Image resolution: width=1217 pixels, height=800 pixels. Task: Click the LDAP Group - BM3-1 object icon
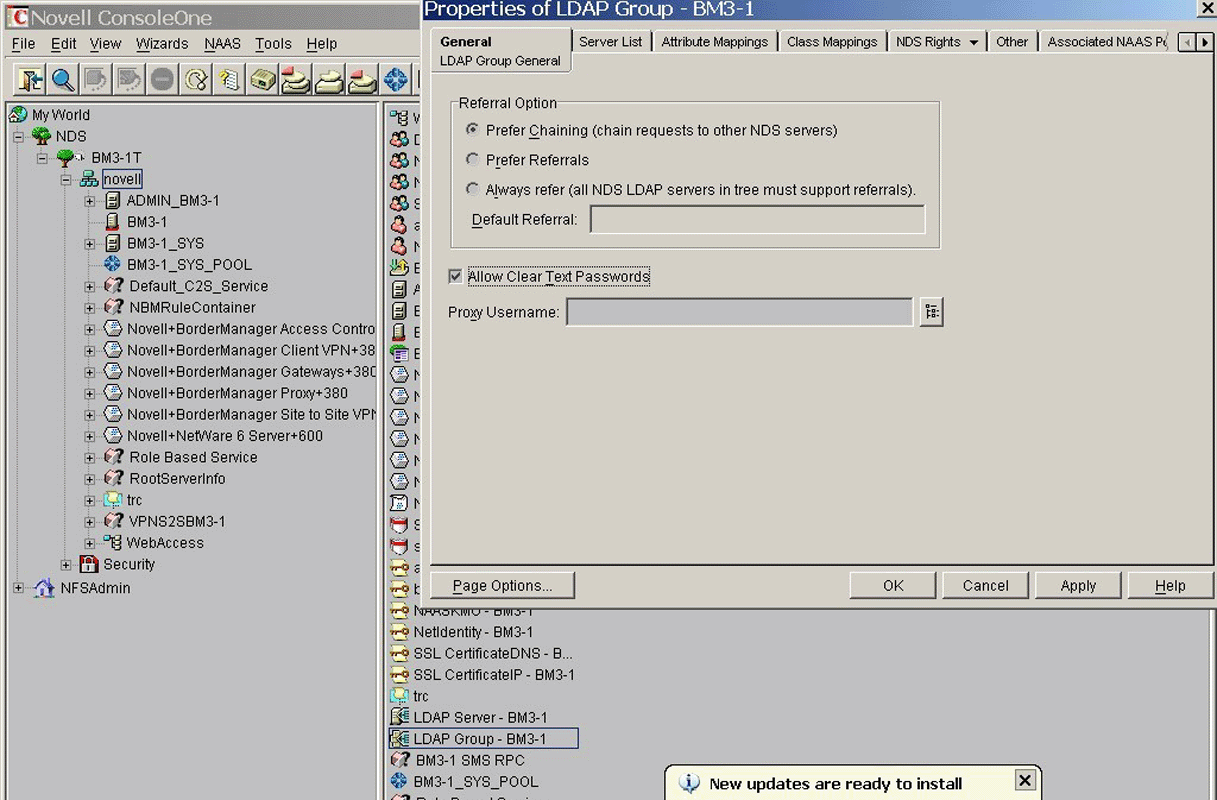(x=400, y=739)
